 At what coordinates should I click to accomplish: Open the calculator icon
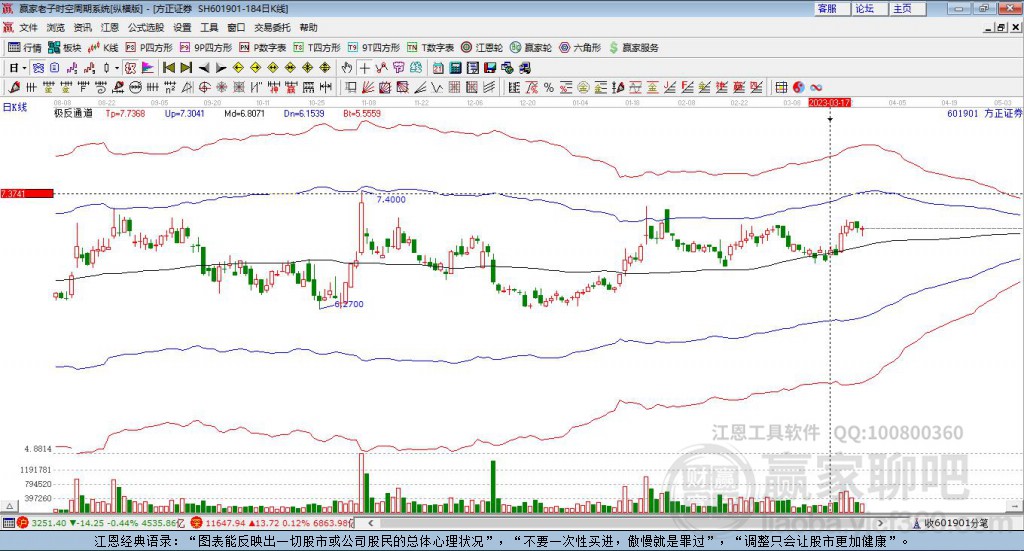(x=455, y=68)
